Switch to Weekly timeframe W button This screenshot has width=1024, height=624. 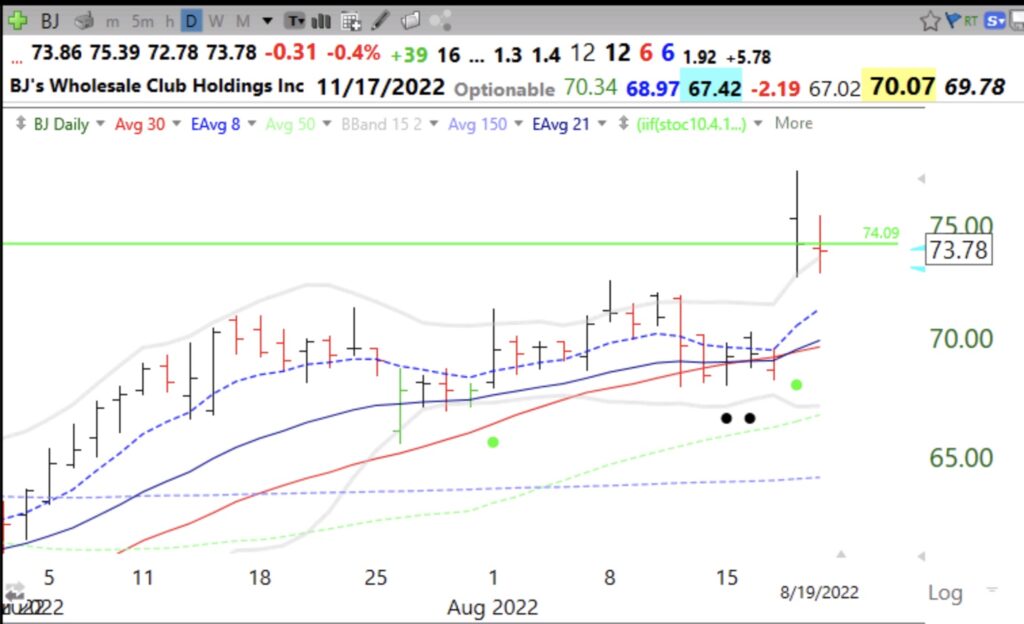click(216, 20)
